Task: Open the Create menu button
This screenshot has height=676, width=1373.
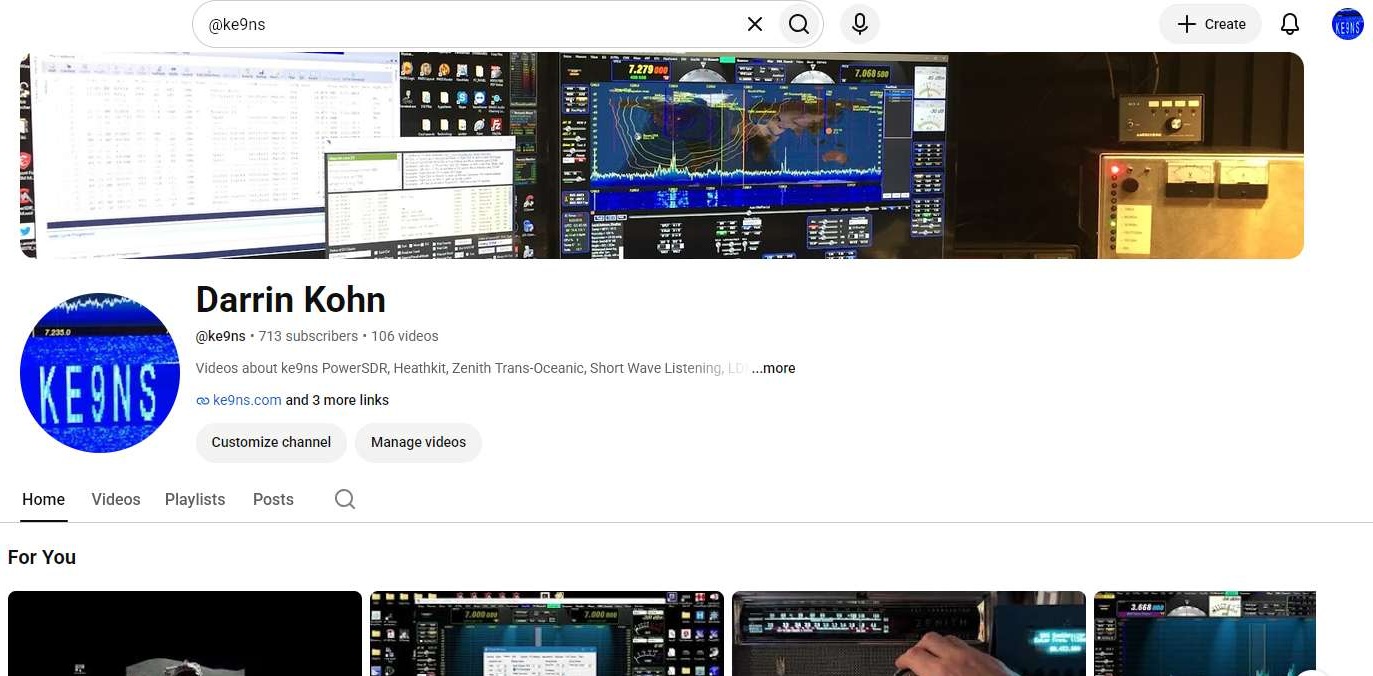Action: (1210, 24)
